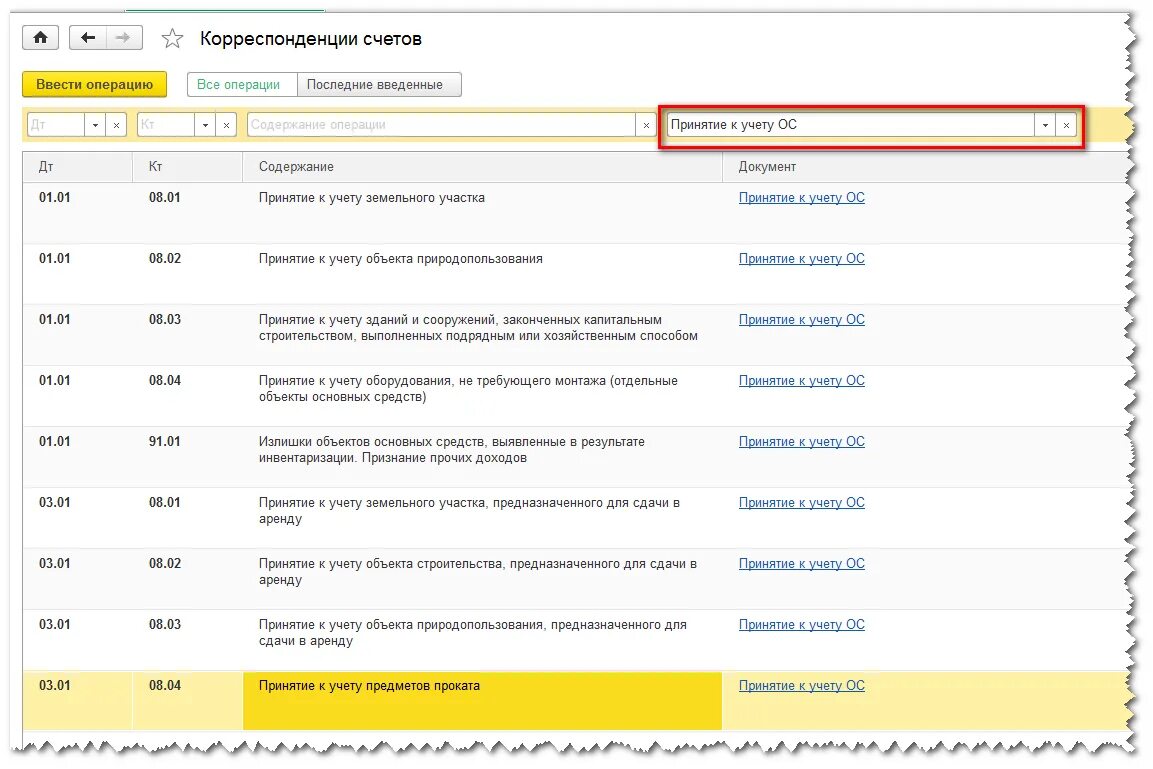The image size is (1153, 769).
Task: Clear the Кт filter with its × icon
Action: 227,124
